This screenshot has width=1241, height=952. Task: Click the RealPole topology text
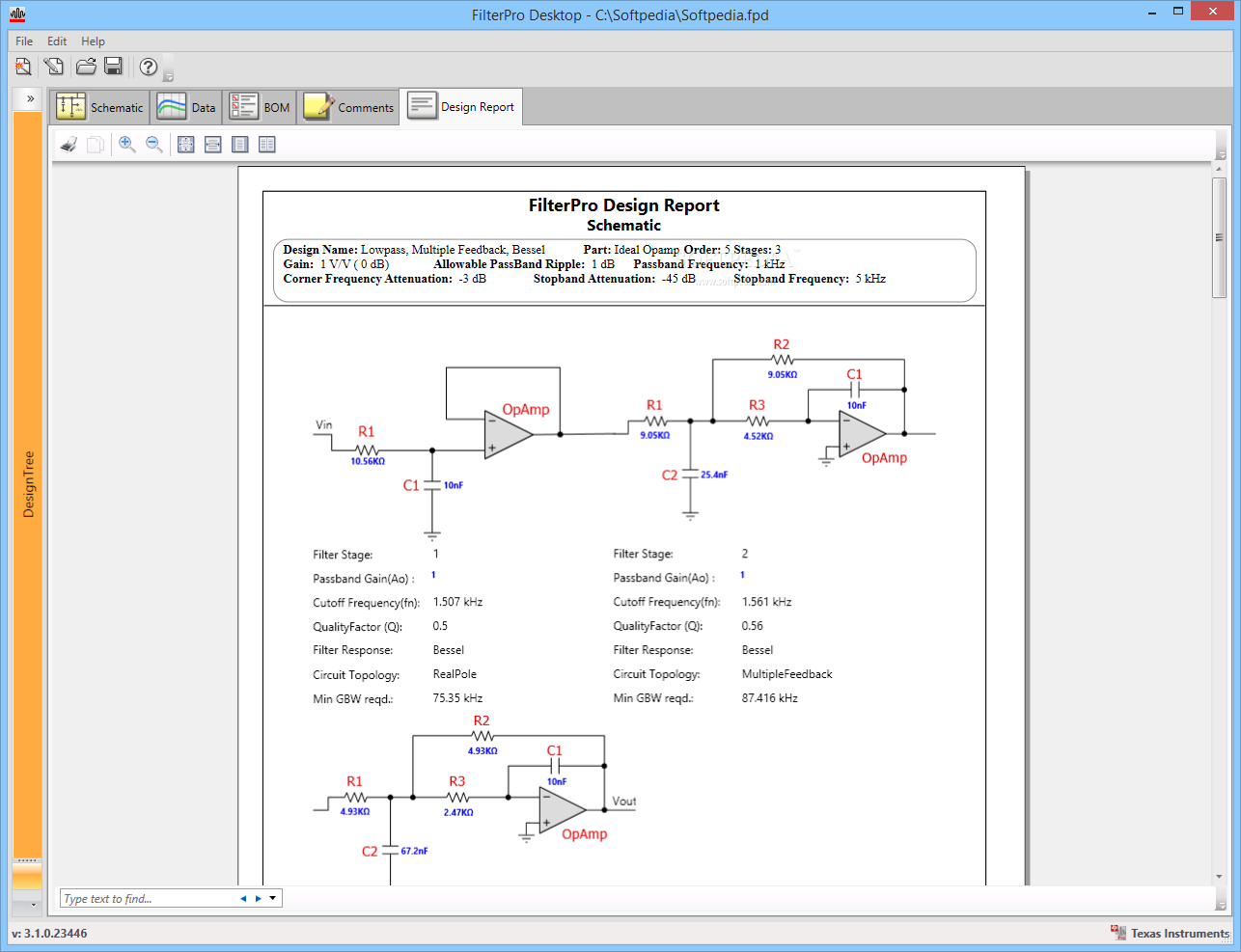[x=455, y=674]
